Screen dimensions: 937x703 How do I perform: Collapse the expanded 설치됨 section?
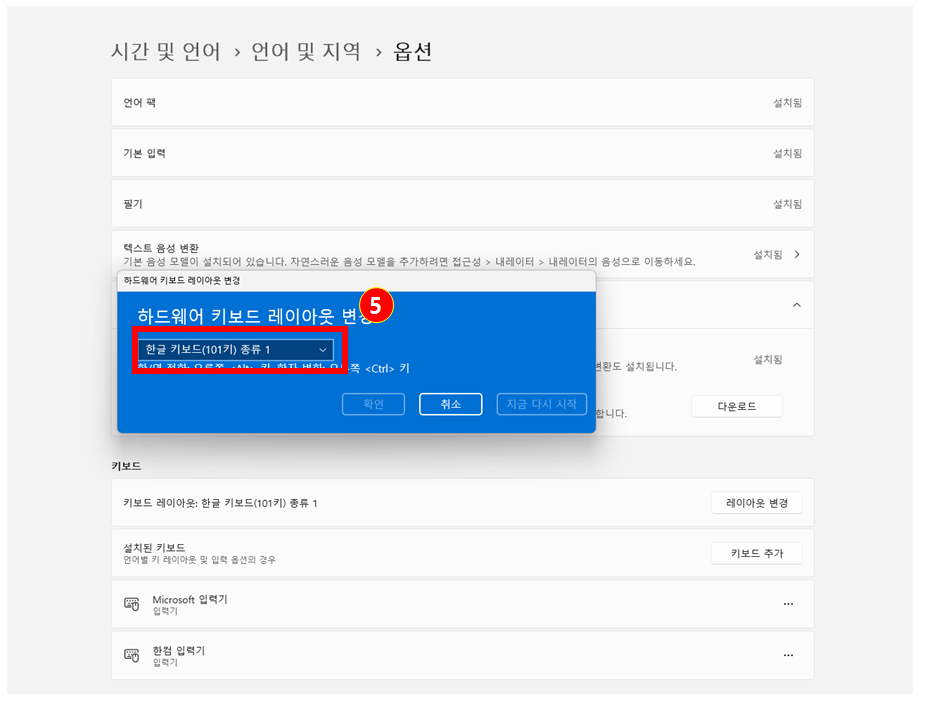[x=797, y=304]
